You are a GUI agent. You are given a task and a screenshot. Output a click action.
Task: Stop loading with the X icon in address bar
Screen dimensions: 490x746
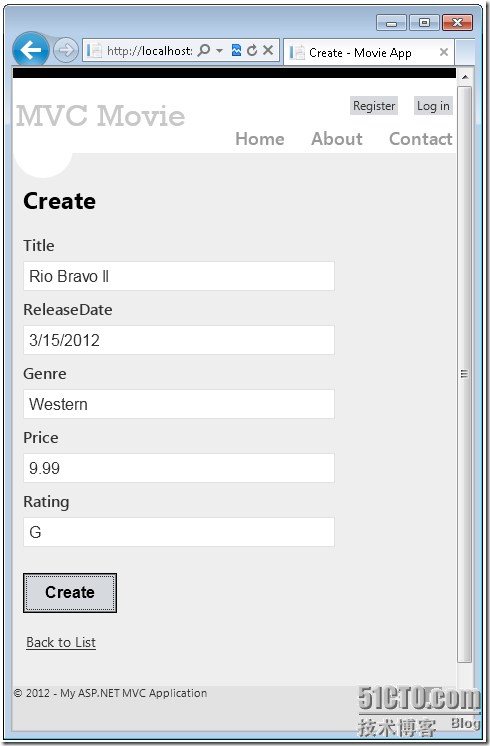[268, 50]
